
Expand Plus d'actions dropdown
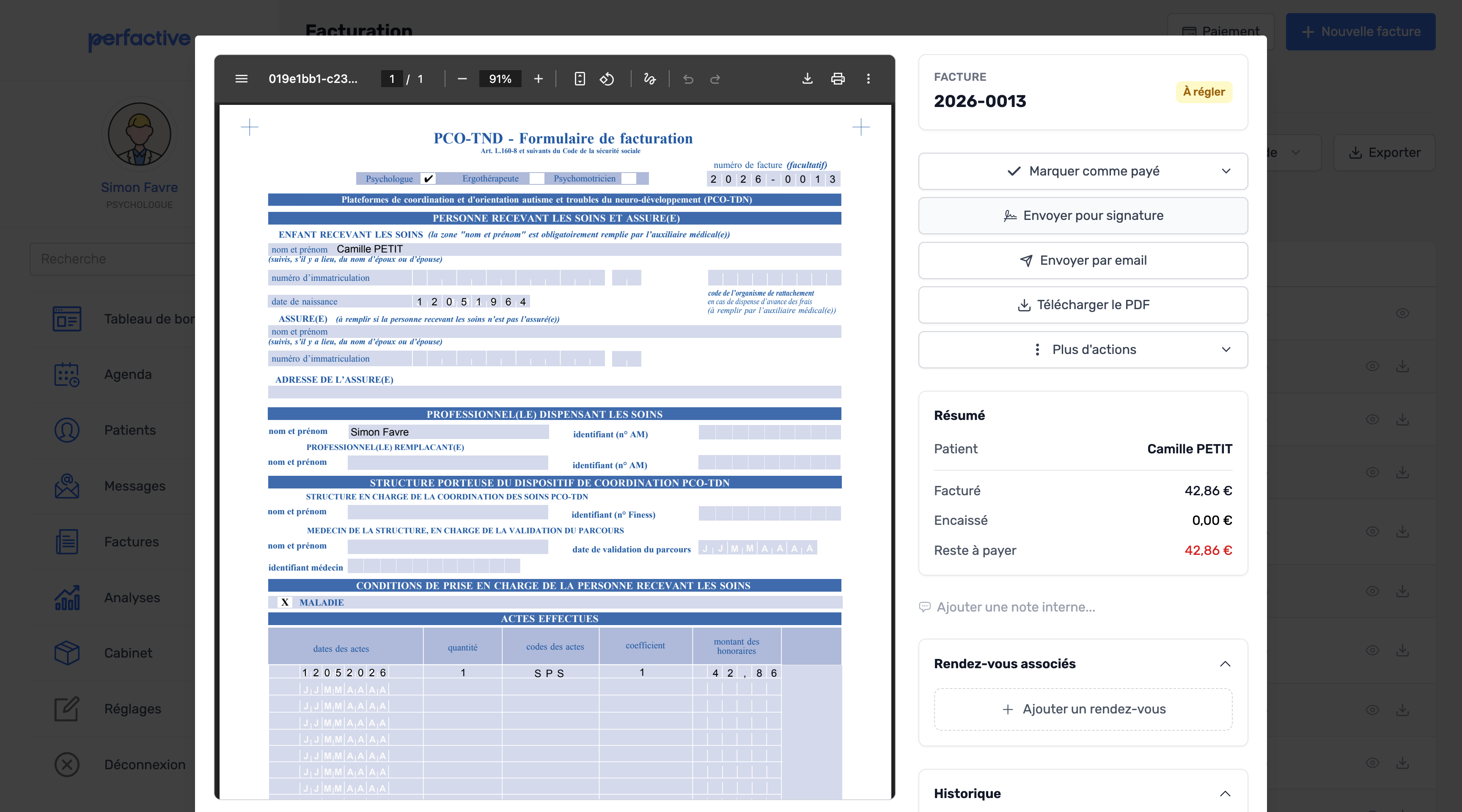coord(1083,349)
